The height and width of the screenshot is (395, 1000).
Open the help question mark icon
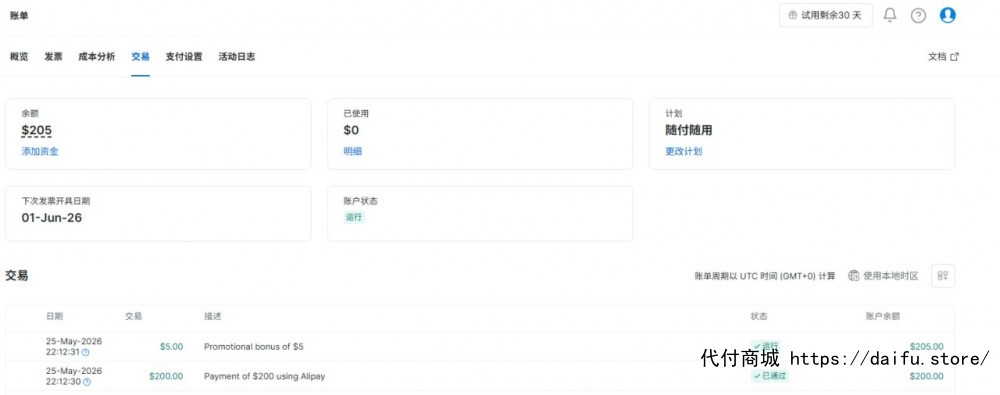(x=918, y=15)
